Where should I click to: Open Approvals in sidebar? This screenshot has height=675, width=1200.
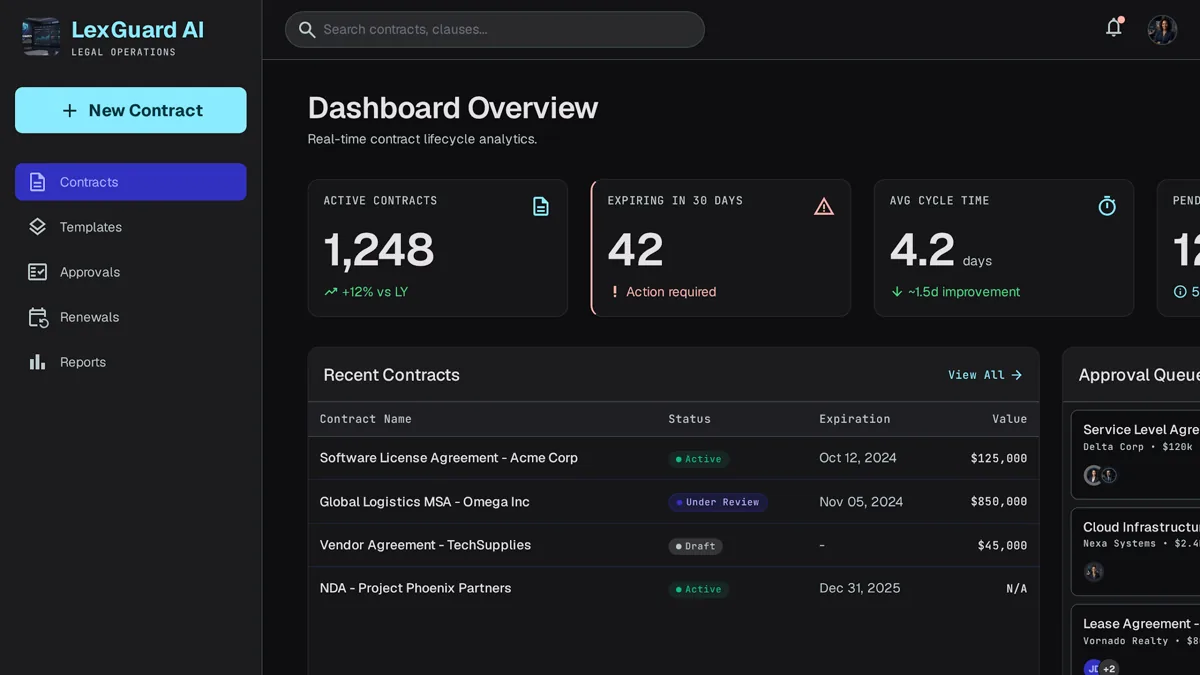tap(131, 272)
